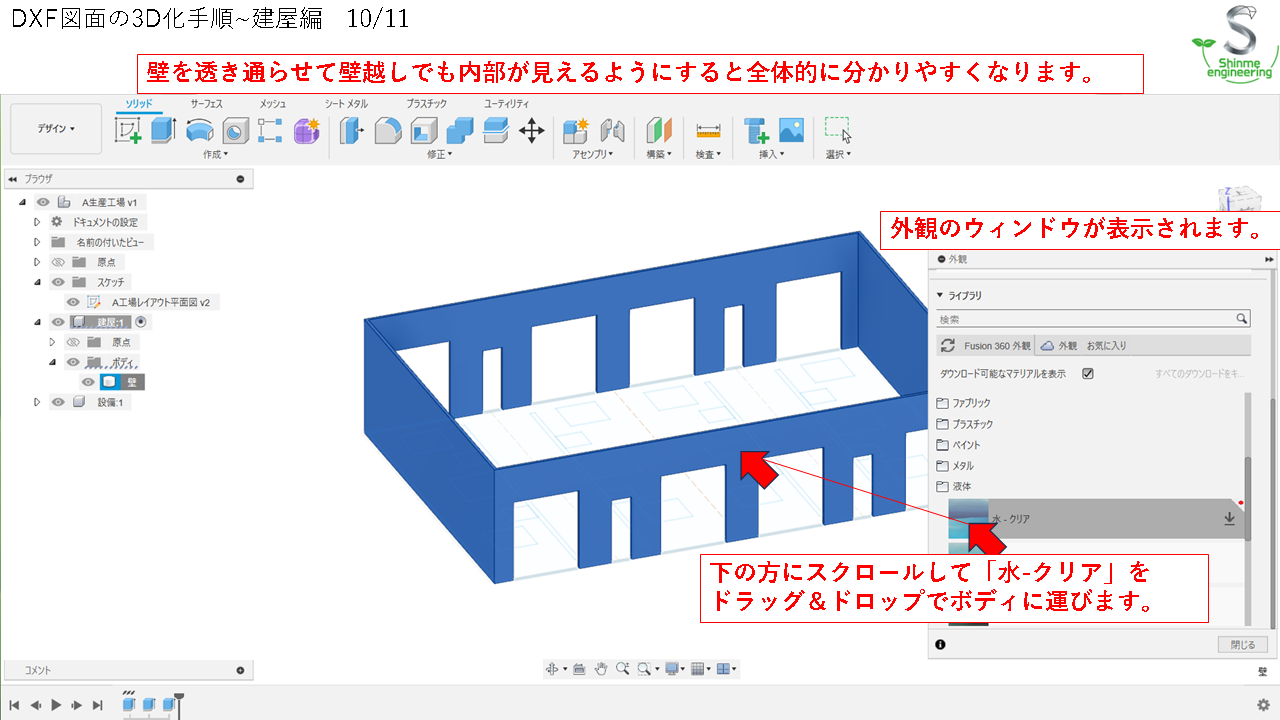Image resolution: width=1280 pixels, height=720 pixels.
Task: Expand the 設備:1 tree node
Action: pos(38,402)
